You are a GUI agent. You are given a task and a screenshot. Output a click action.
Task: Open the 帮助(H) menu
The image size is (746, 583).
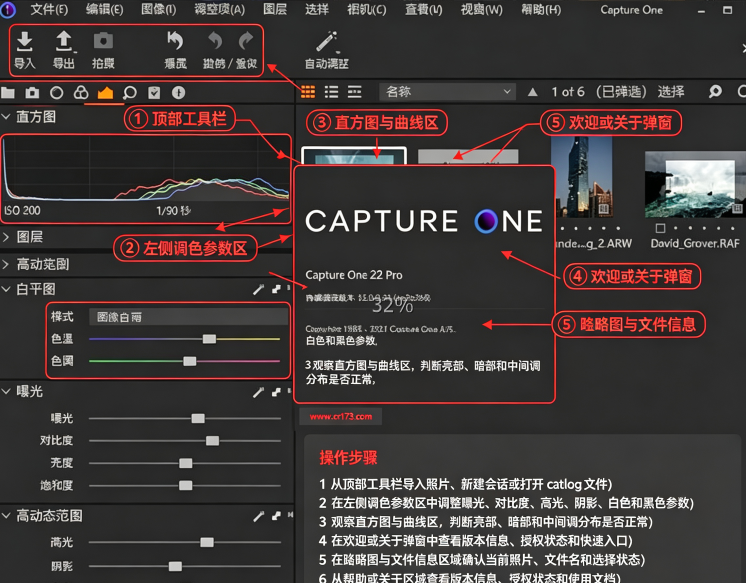541,10
